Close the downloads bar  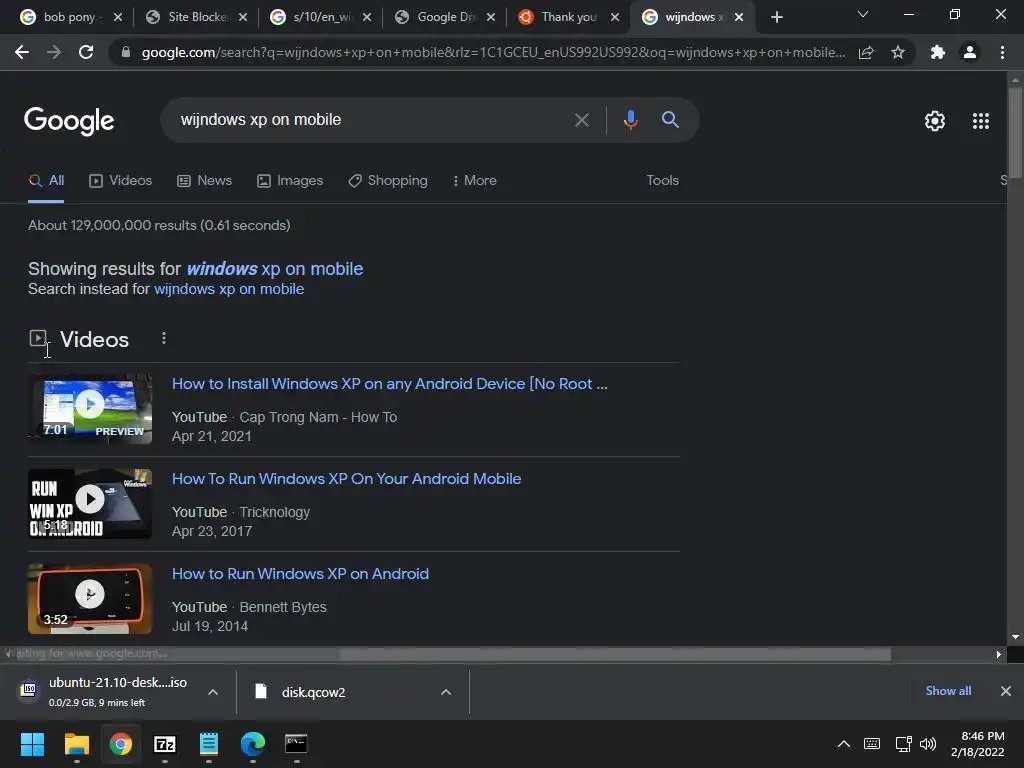(x=1006, y=691)
